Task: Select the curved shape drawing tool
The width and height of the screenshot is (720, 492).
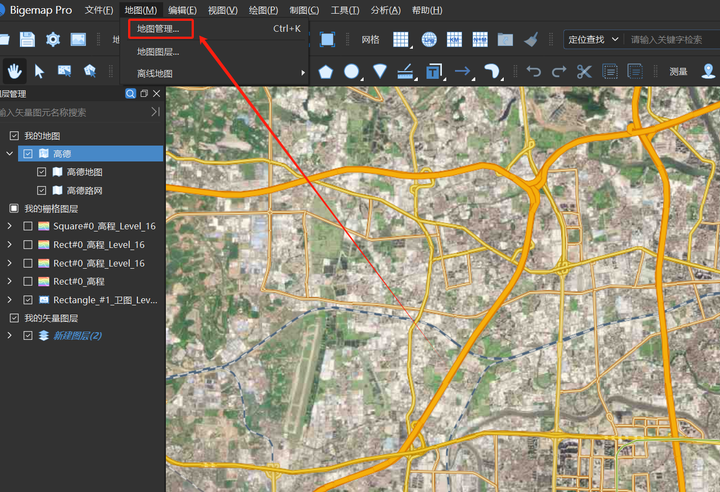Action: click(491, 71)
